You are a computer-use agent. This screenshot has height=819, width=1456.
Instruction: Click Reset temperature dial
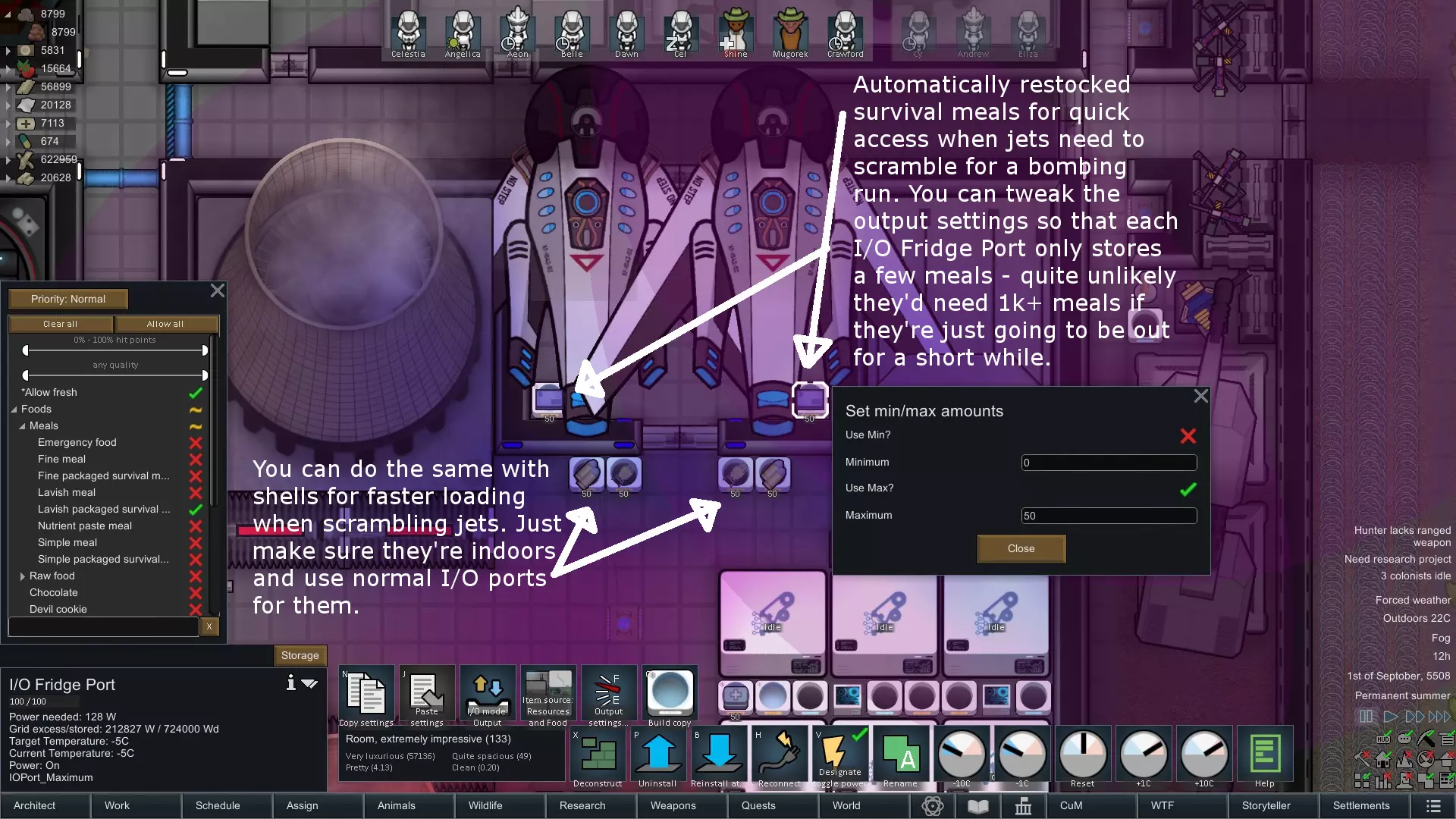point(1082,754)
